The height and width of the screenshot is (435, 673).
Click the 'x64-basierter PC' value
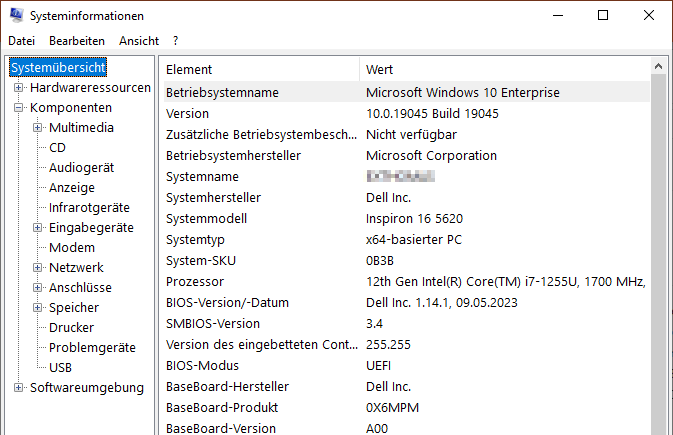[x=414, y=240]
